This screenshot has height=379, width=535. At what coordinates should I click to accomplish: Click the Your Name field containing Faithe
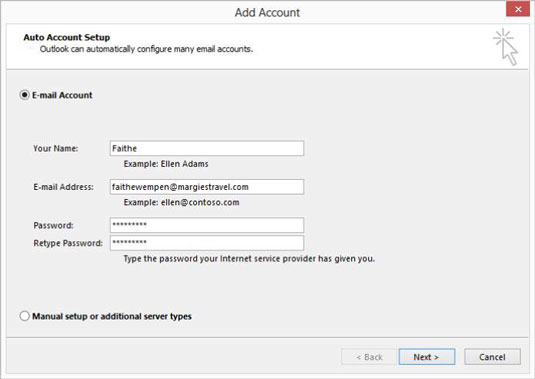click(x=207, y=148)
